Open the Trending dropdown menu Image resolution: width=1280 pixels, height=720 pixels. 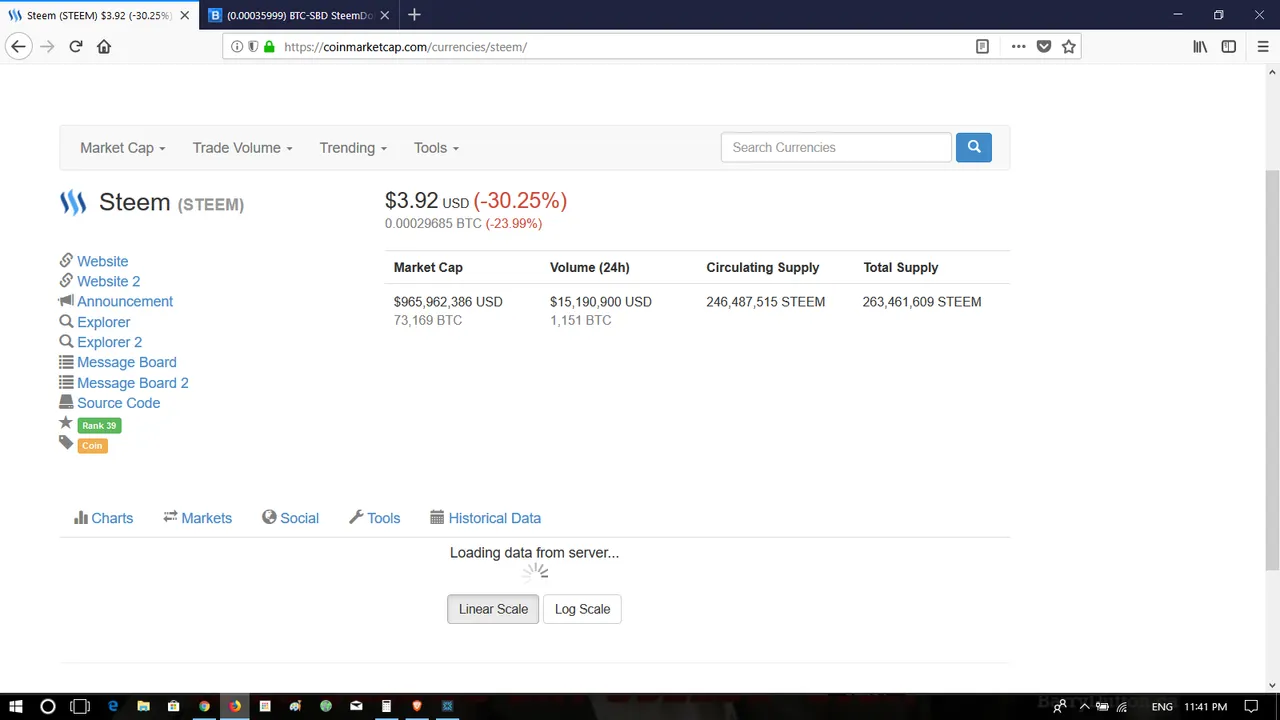[x=353, y=148]
